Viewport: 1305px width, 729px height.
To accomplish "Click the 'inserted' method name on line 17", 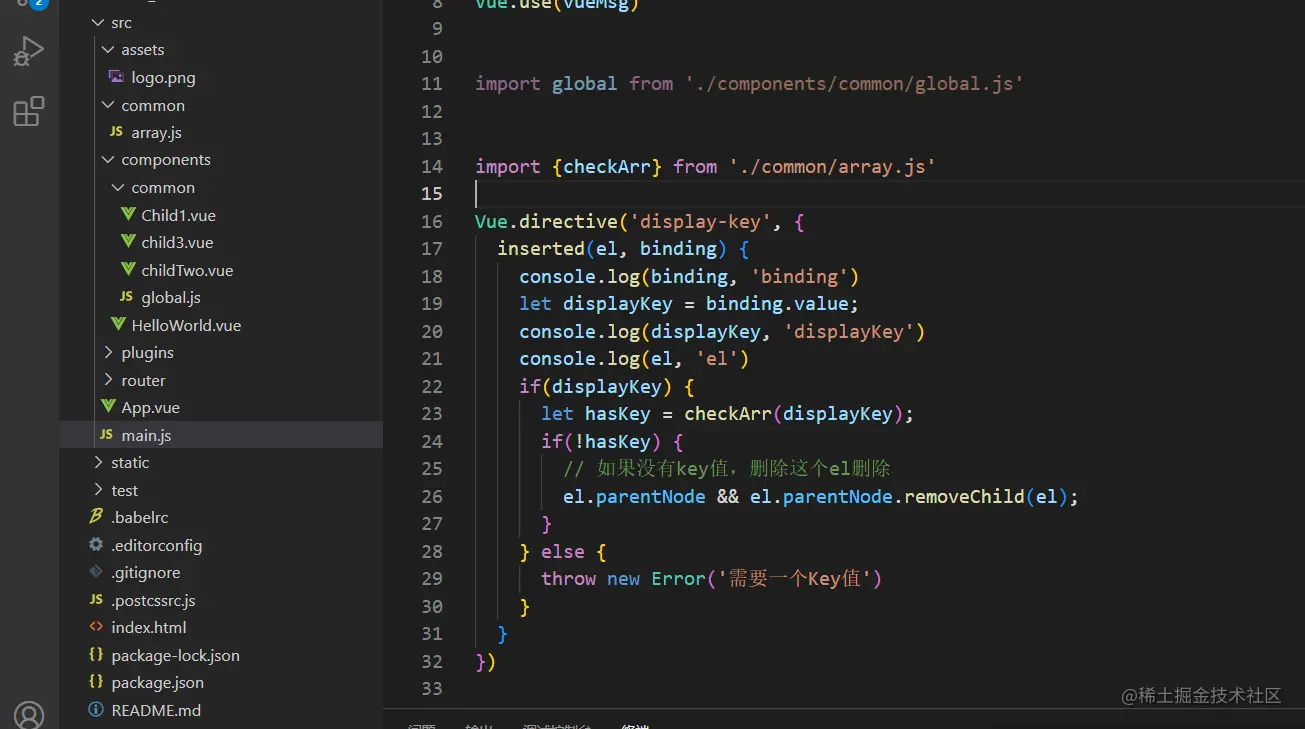I will coord(541,249).
